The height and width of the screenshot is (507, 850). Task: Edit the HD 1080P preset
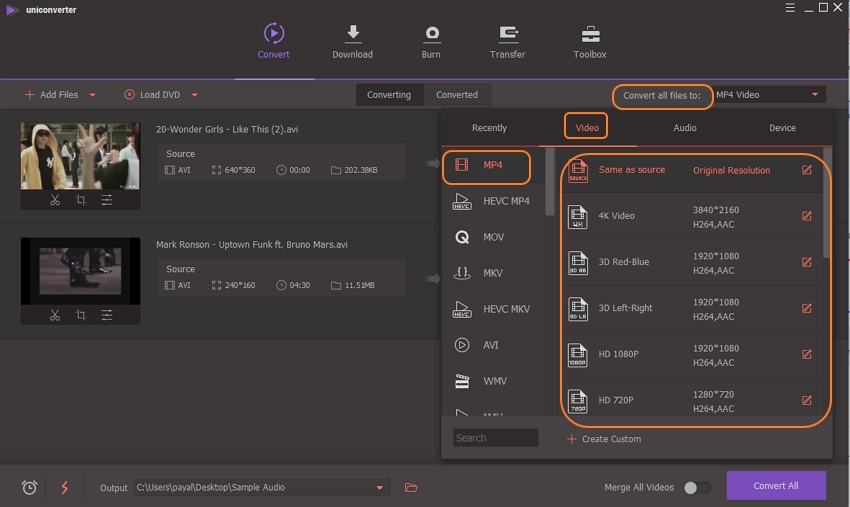(807, 355)
